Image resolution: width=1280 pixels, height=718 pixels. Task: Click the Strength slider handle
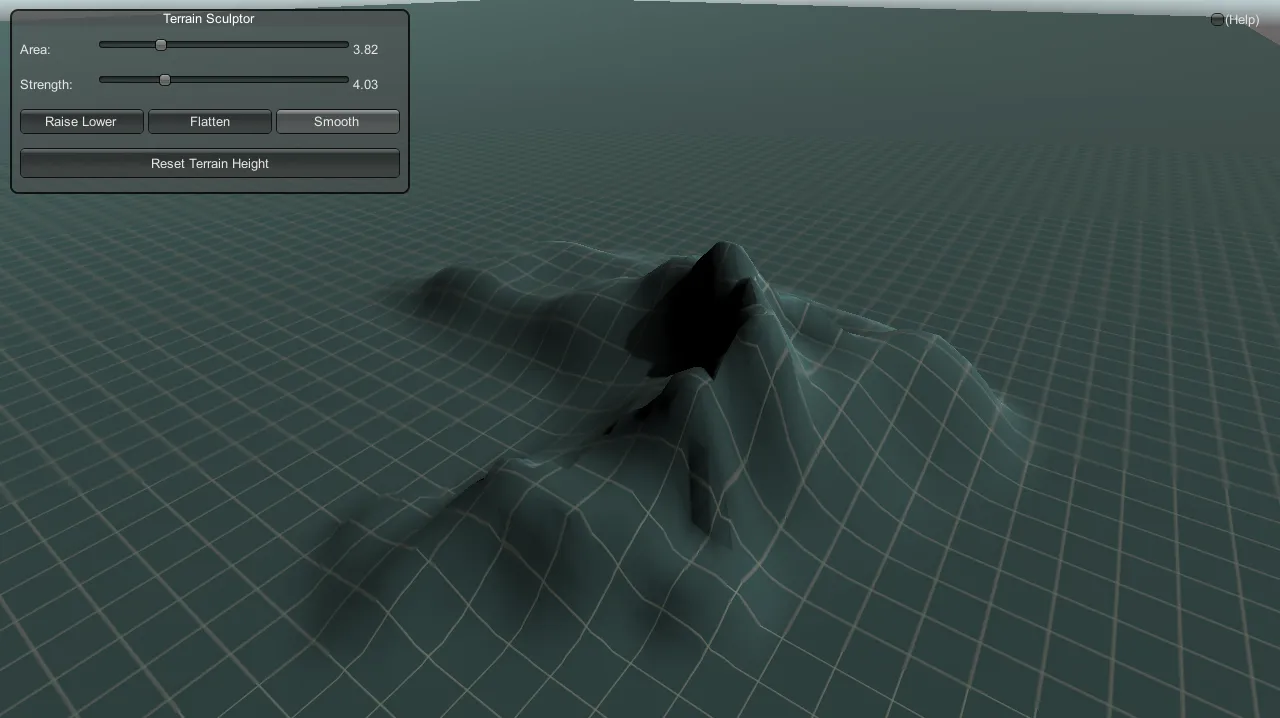[165, 80]
